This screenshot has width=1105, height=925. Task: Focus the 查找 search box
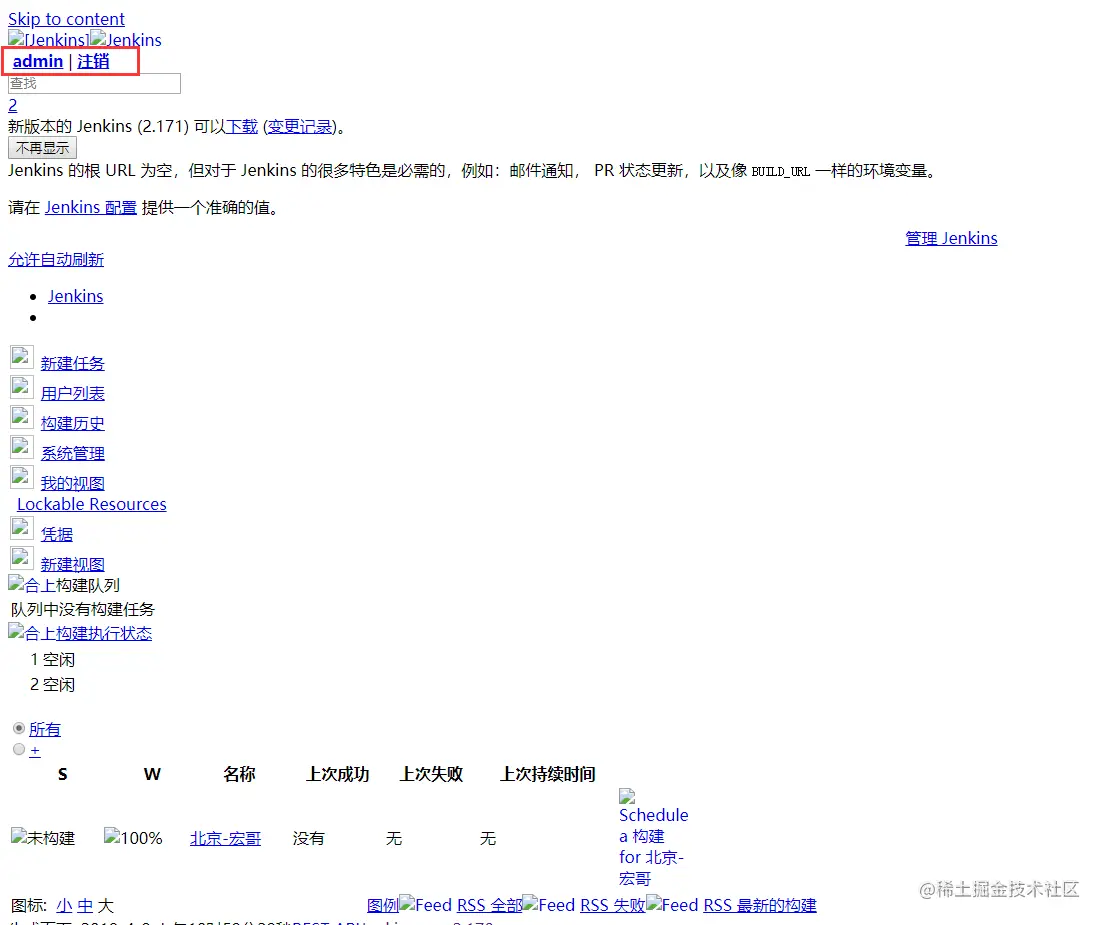pos(94,83)
